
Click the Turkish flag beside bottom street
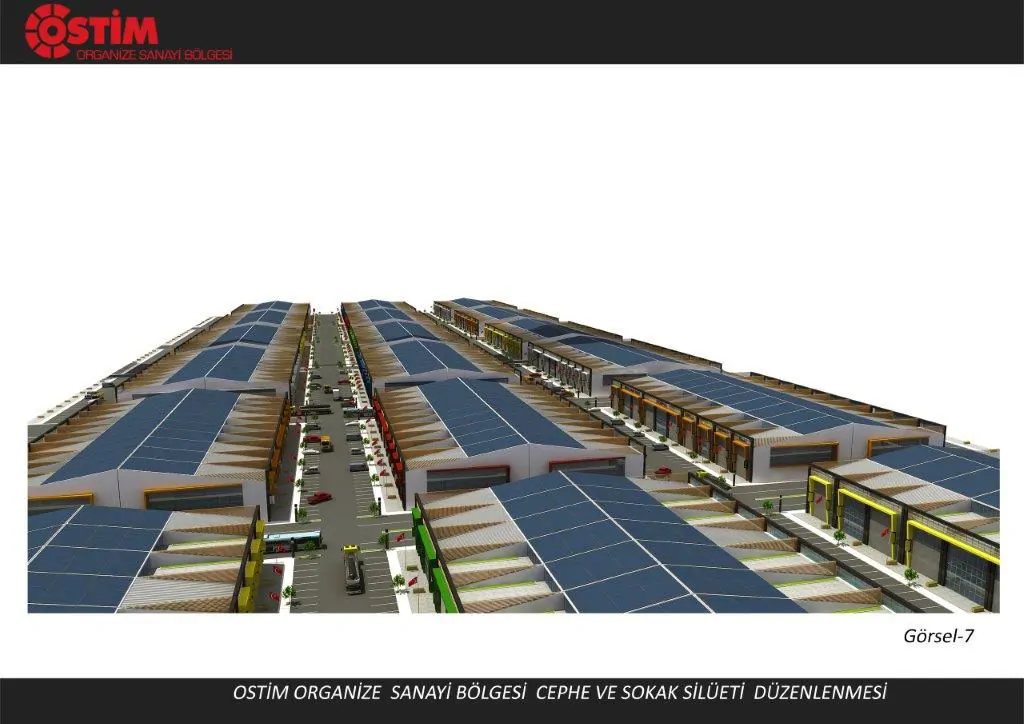[413, 581]
